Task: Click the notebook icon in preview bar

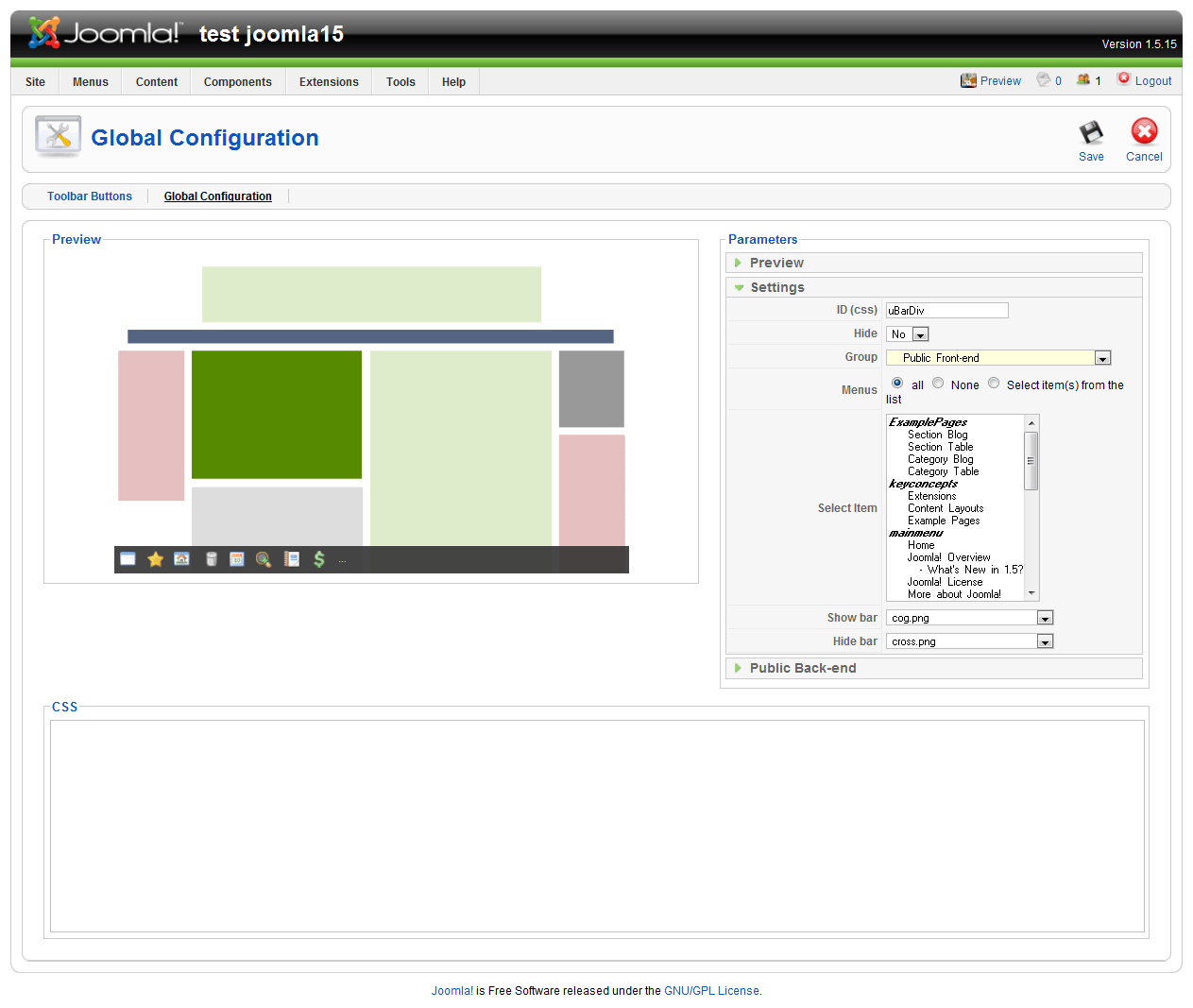Action: [x=292, y=559]
